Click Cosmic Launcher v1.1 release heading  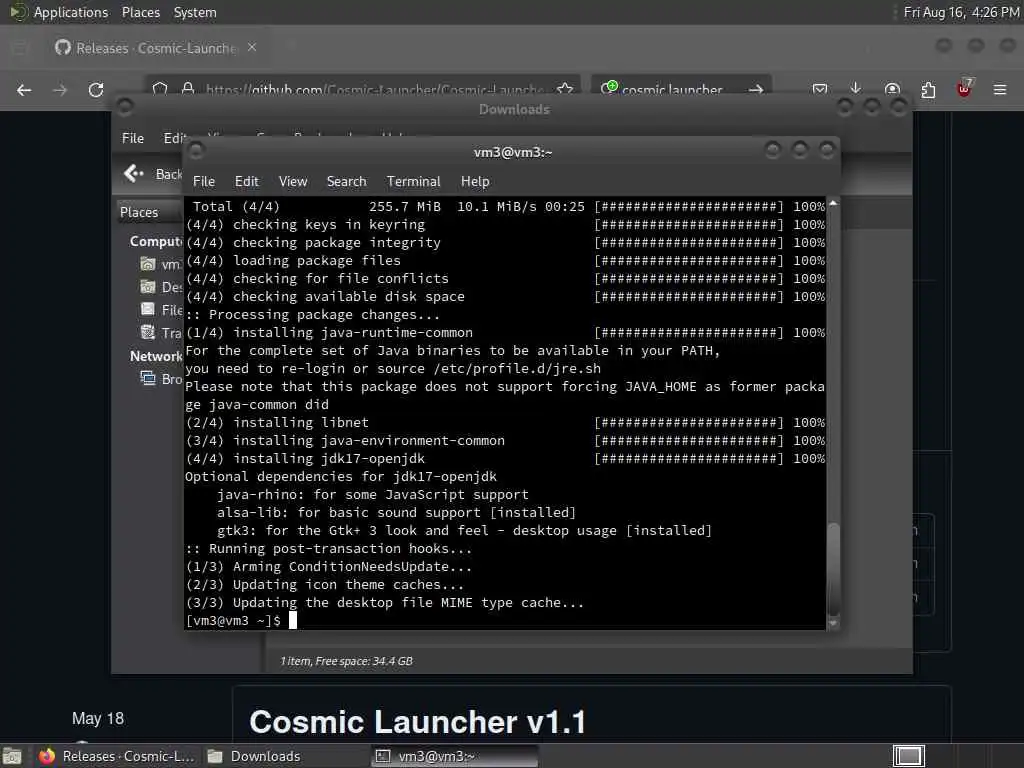[418, 722]
